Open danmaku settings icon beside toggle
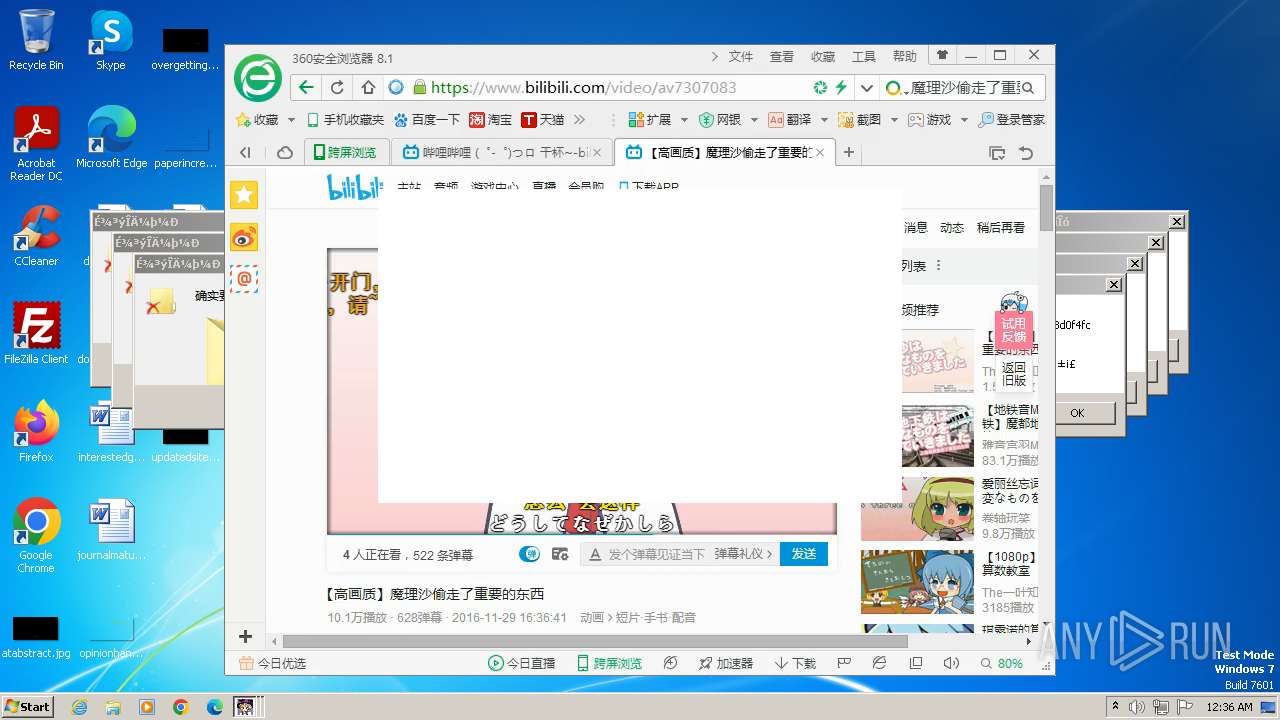Screen dimensions: 1280x720 (x=560, y=553)
